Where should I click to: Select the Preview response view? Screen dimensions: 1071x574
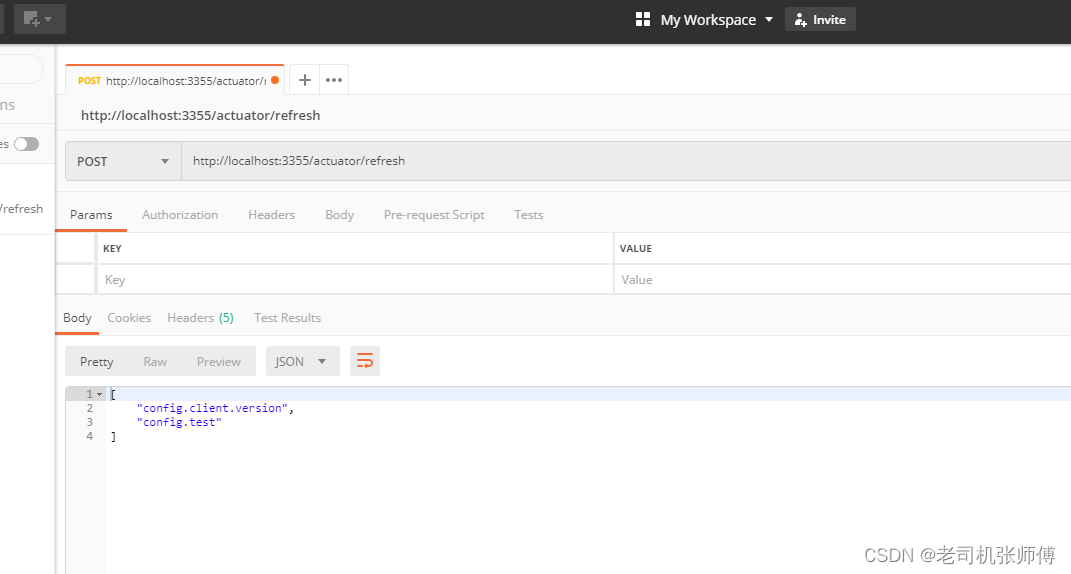coord(219,361)
